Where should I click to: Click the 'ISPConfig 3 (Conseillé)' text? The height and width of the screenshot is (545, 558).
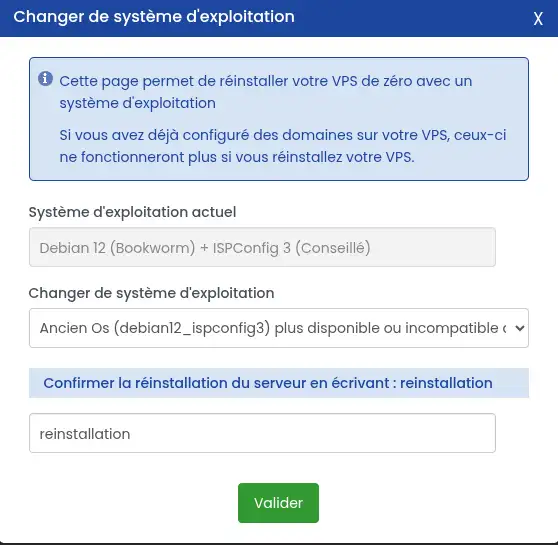click(291, 248)
